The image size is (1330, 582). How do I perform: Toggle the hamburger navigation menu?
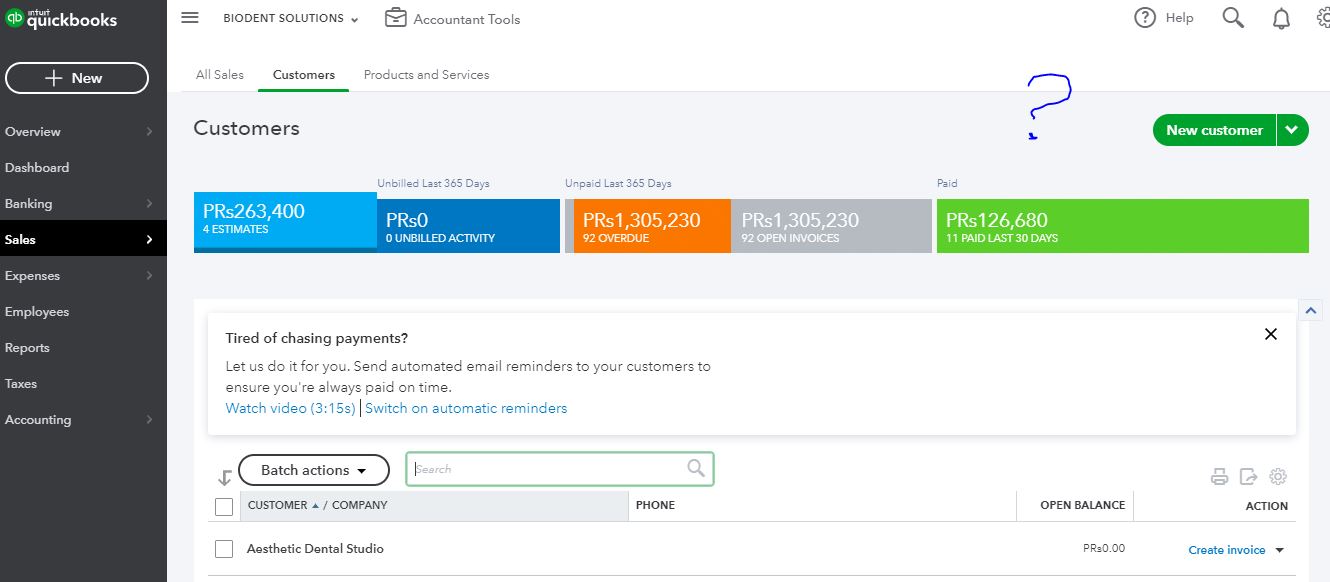pyautogui.click(x=189, y=17)
